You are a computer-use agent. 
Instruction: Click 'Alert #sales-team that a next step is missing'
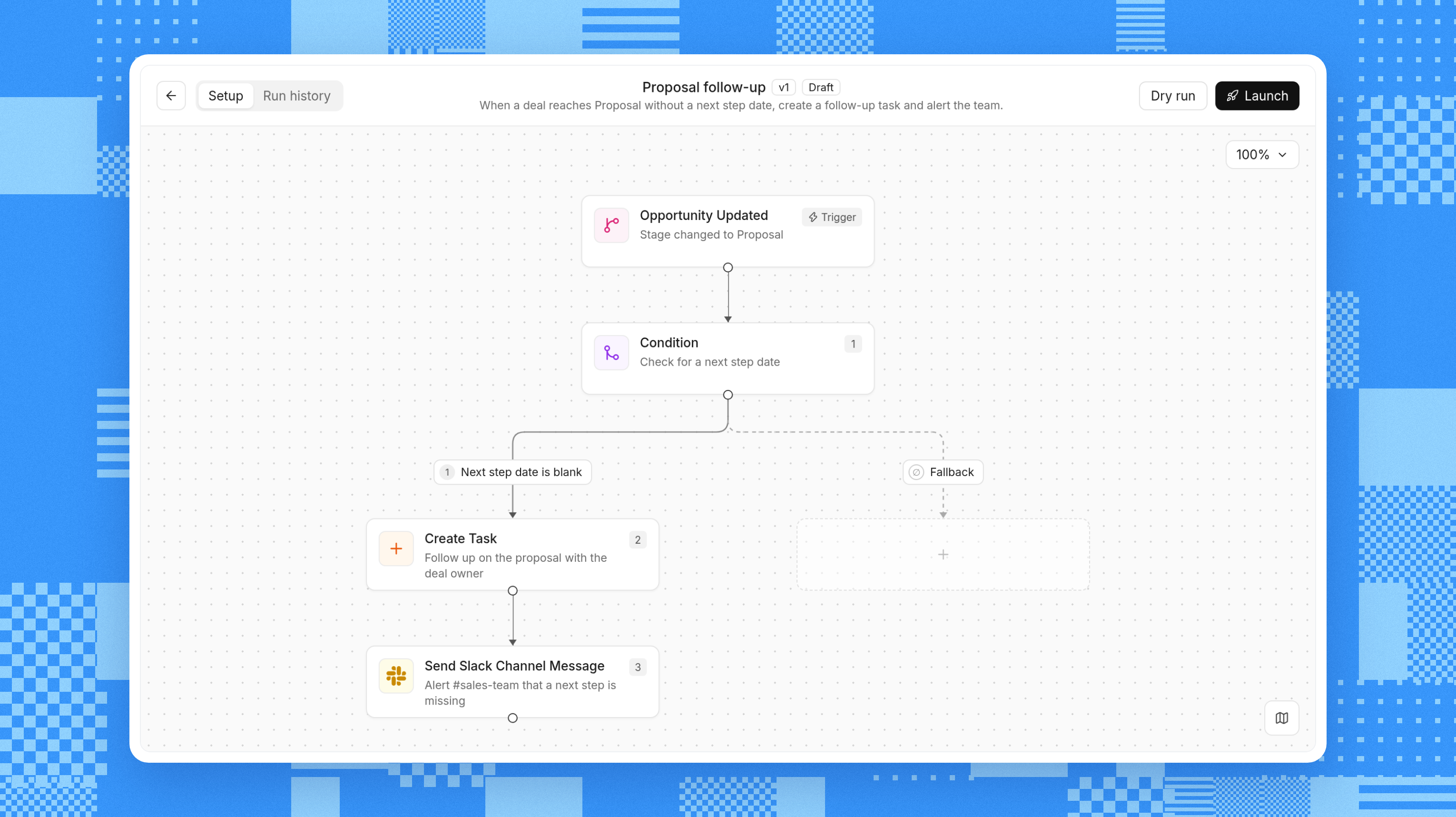[x=520, y=693]
